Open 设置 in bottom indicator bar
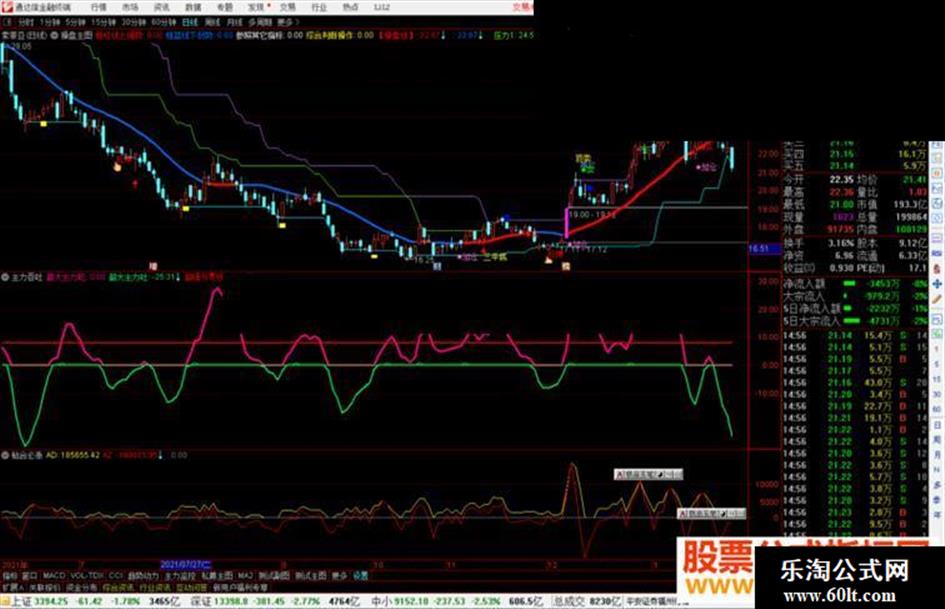Image resolution: width=945 pixels, height=609 pixels. coord(360,576)
